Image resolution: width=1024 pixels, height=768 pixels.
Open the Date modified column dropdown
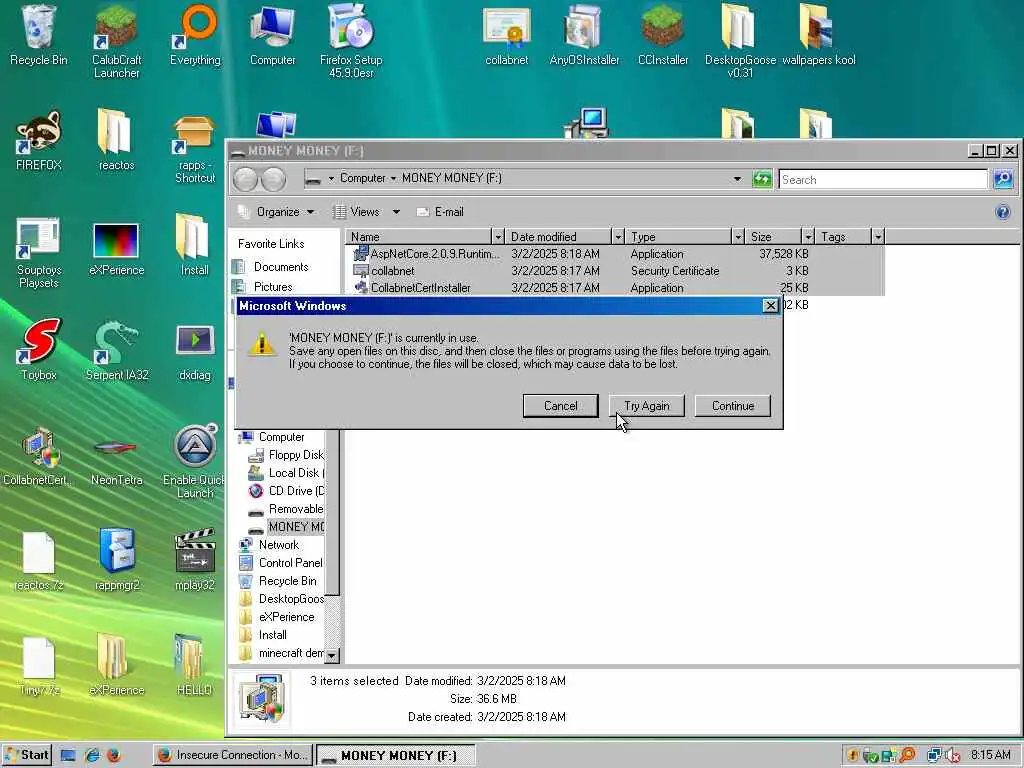pos(617,236)
